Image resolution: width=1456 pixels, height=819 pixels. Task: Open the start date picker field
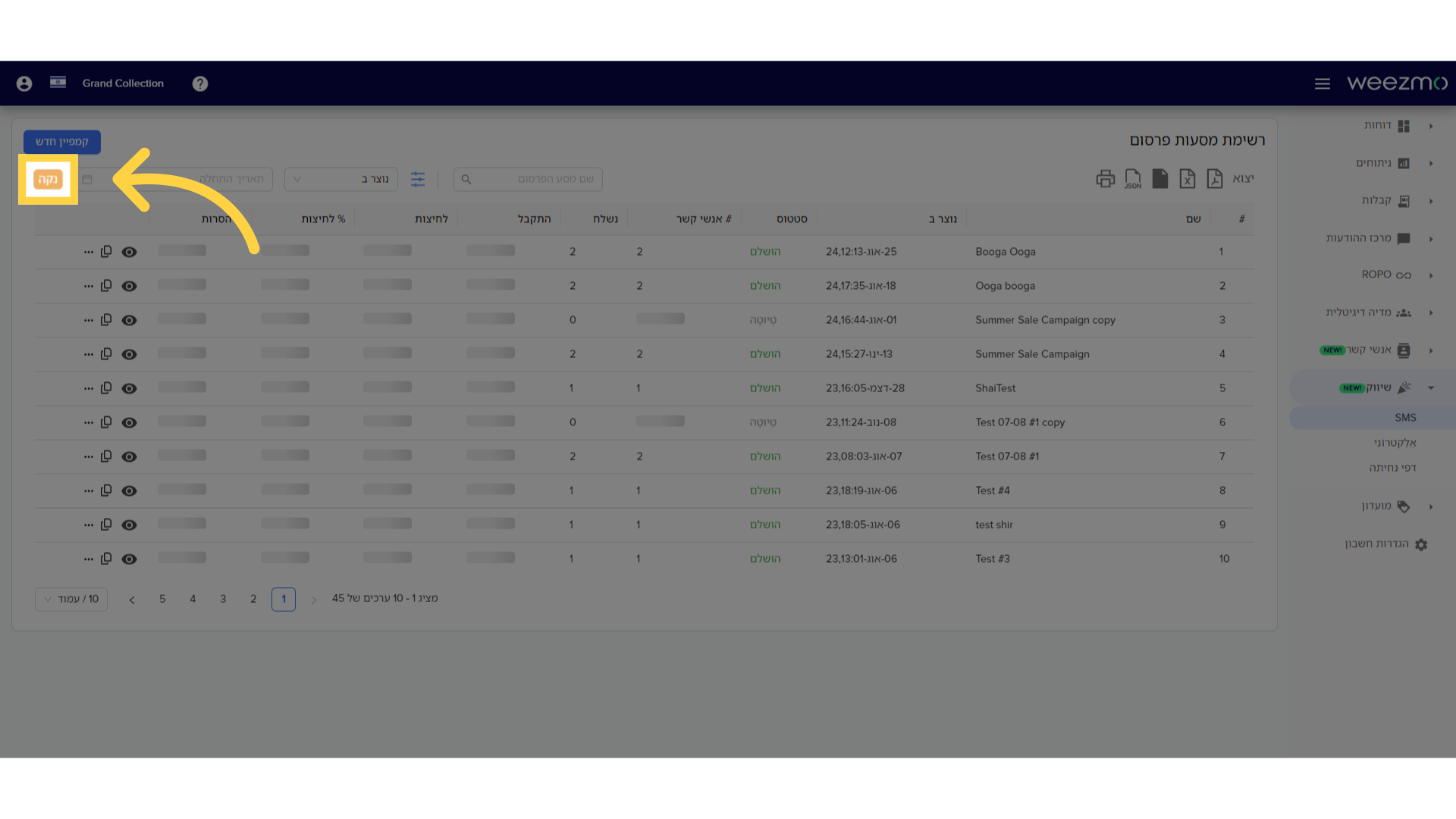tap(176, 179)
